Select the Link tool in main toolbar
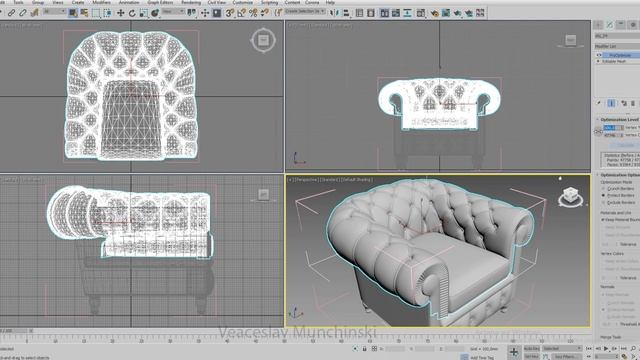Viewport: 640px width, 360px height. click(11, 13)
